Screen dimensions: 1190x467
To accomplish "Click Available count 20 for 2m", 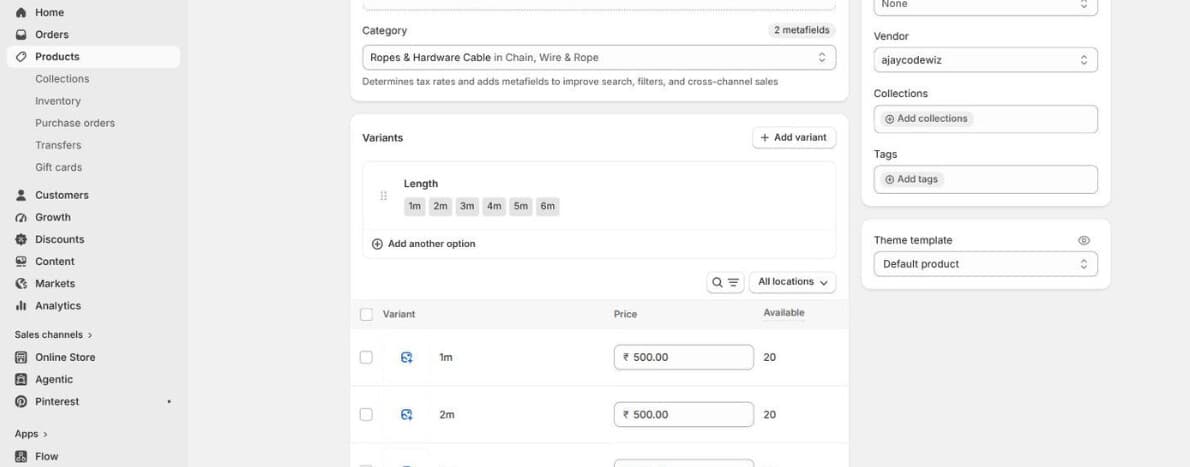I will 770,415.
